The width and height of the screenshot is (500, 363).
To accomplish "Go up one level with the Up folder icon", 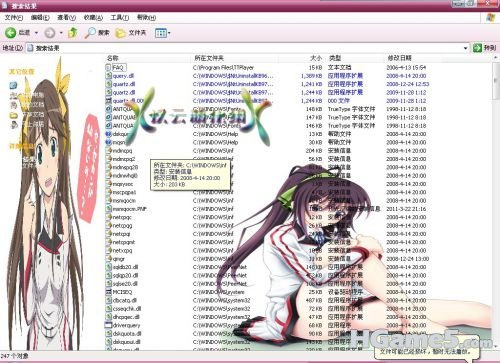I will point(73,33).
